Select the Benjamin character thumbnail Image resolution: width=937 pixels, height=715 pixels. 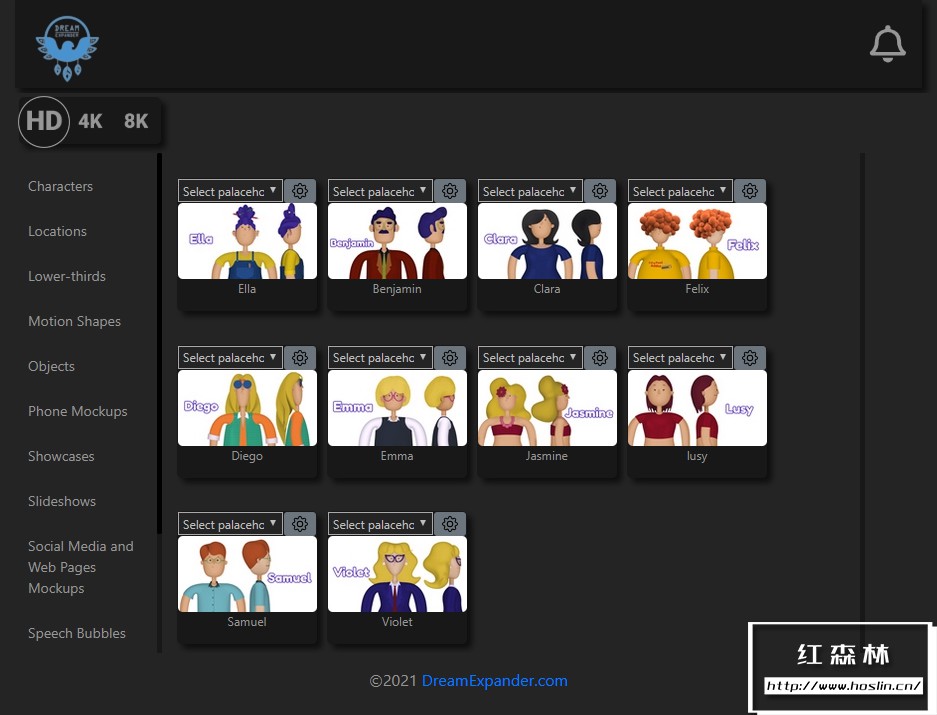(x=397, y=241)
